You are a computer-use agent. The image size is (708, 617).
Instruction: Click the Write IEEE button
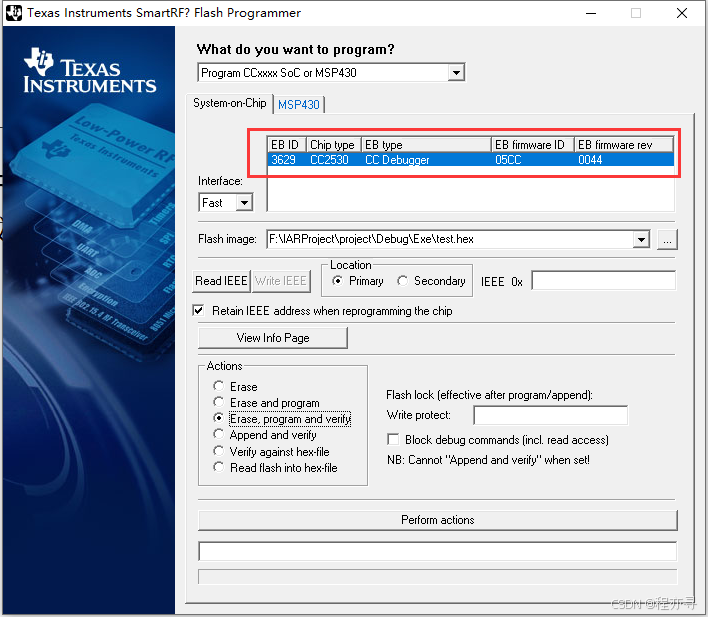pos(281,281)
